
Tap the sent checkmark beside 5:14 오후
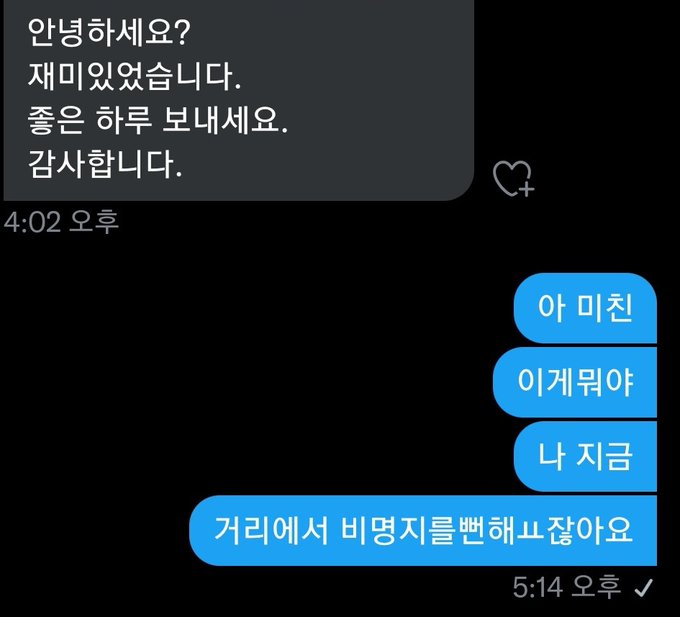pos(644,588)
